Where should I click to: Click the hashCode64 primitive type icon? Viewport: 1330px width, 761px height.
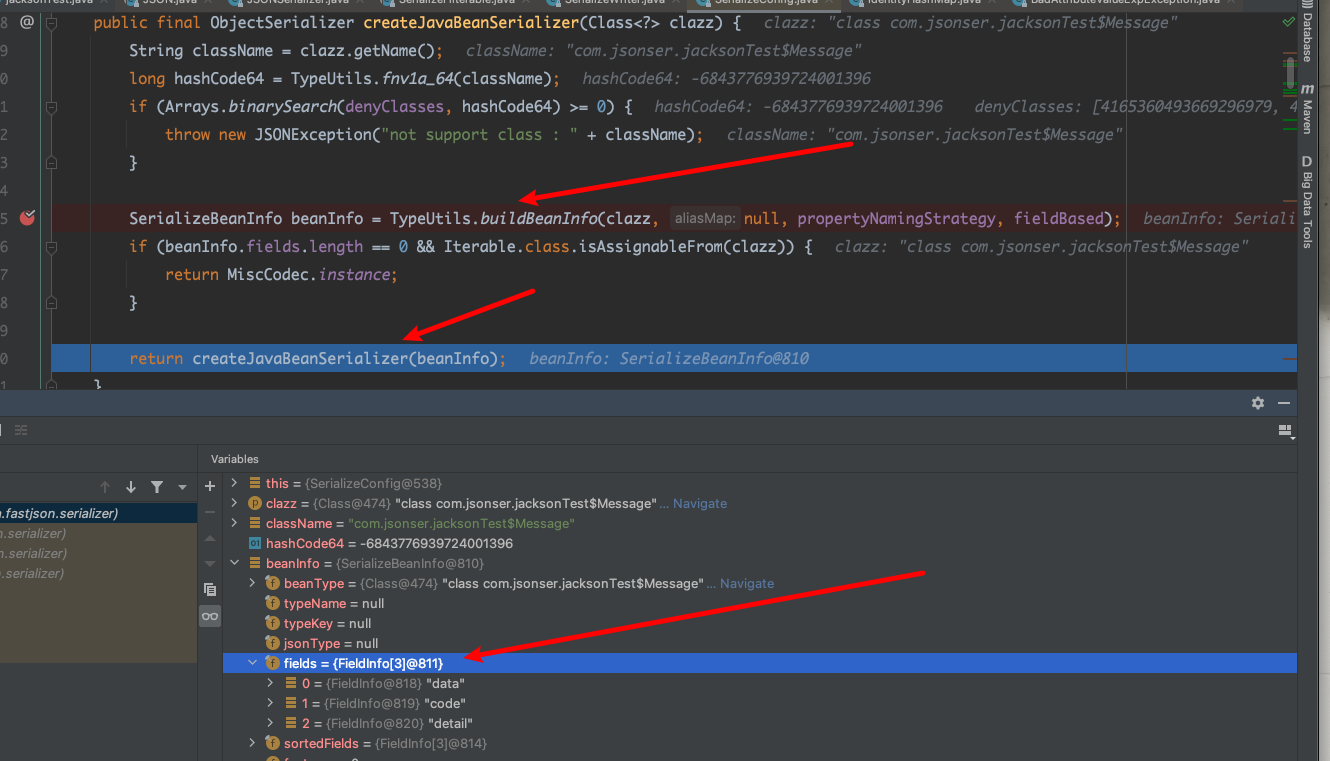pos(254,543)
